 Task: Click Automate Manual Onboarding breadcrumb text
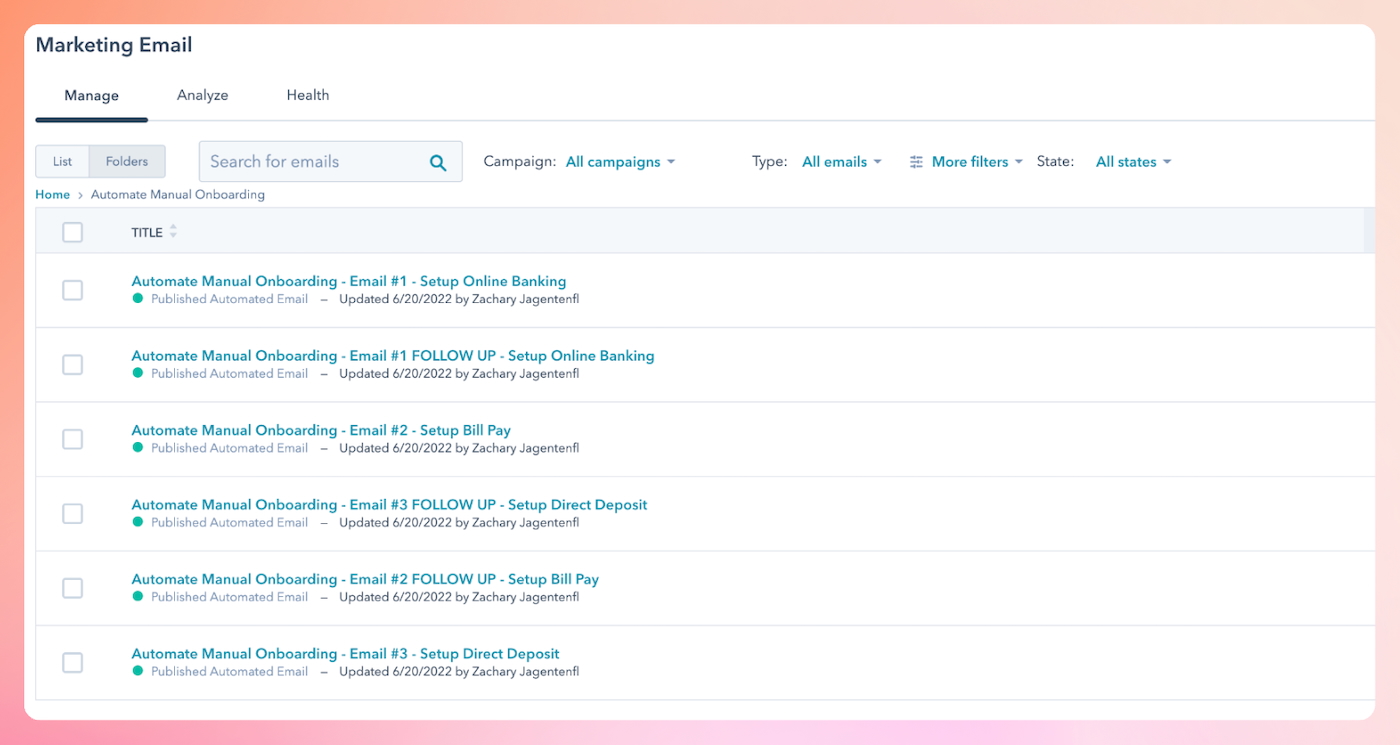coord(178,195)
